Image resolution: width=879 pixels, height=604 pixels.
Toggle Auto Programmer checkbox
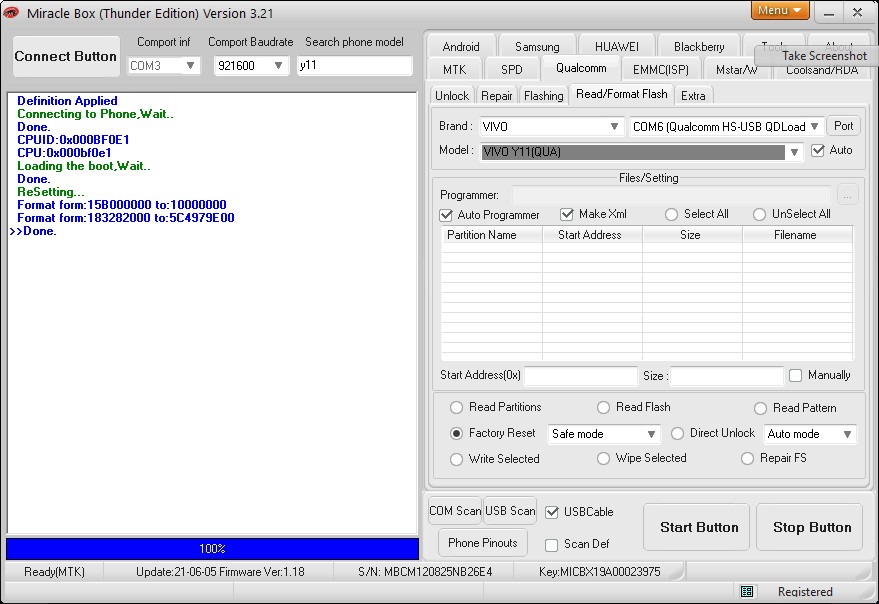pyautogui.click(x=446, y=215)
